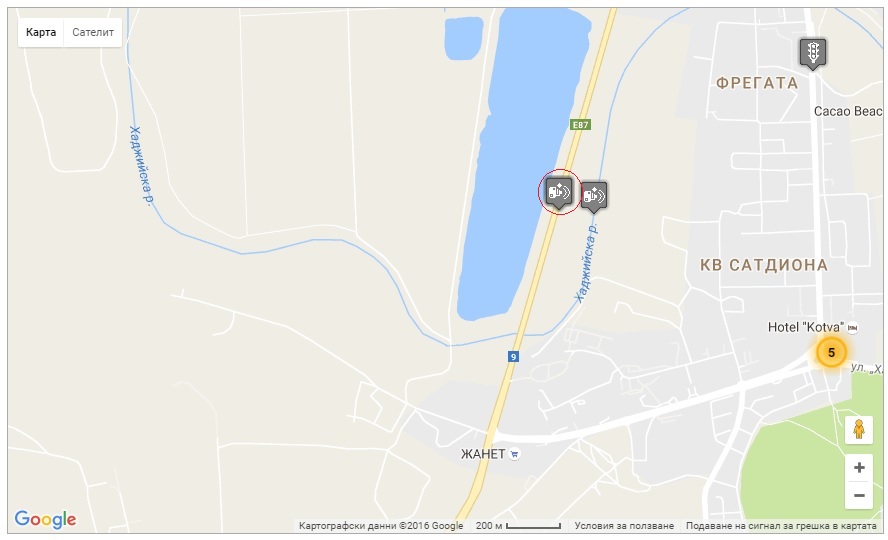This screenshot has width=888, height=540.
Task: Zoom out with the minus button
Action: (859, 495)
